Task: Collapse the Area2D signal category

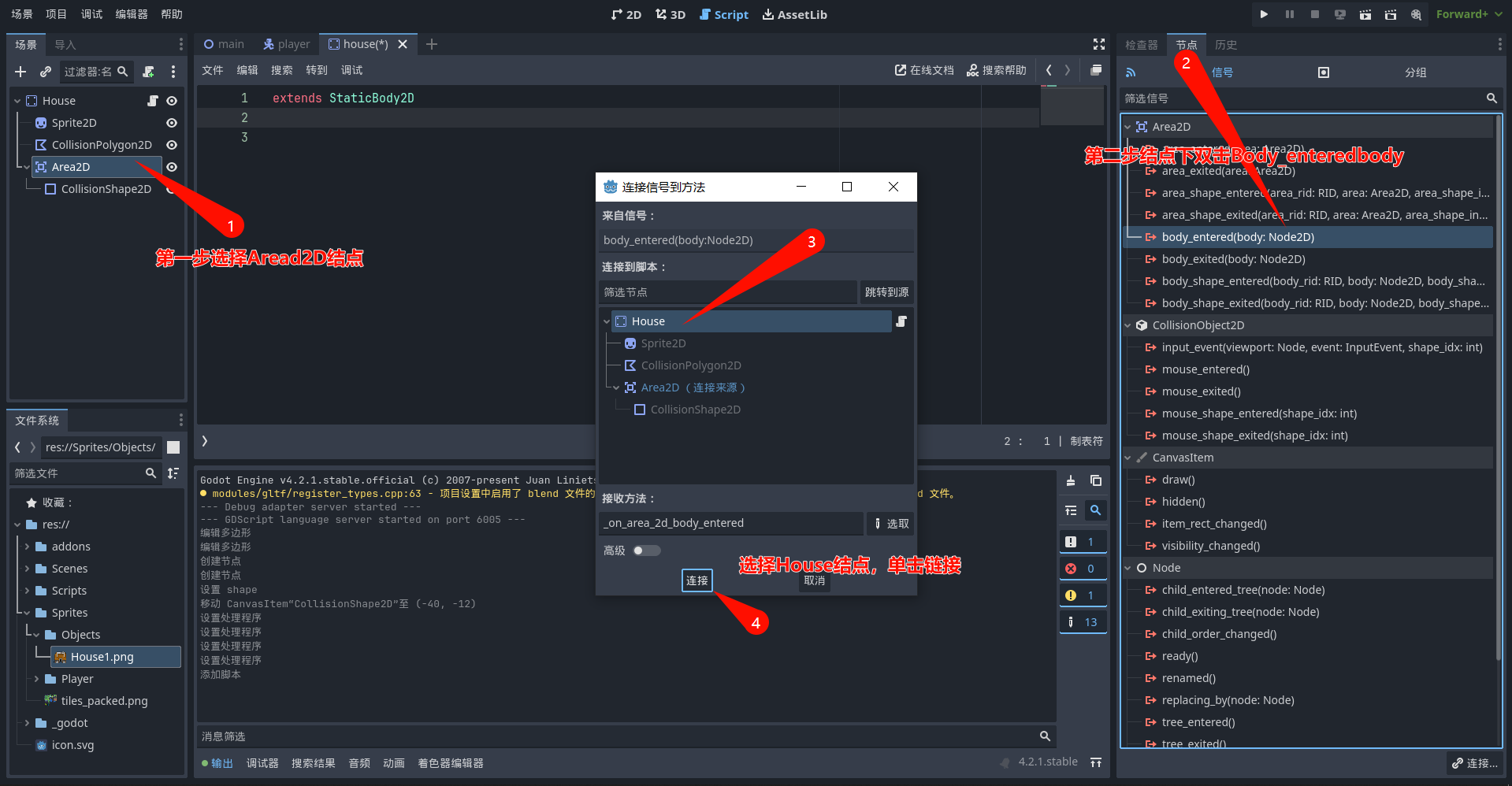Action: (x=1127, y=127)
